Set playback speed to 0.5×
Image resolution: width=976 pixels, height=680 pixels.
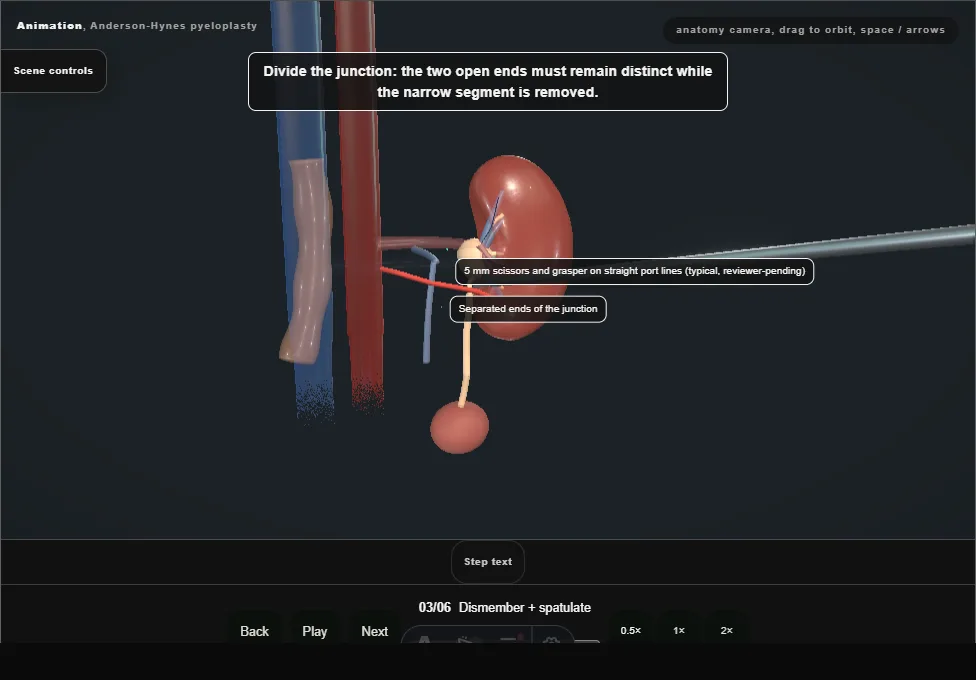631,630
